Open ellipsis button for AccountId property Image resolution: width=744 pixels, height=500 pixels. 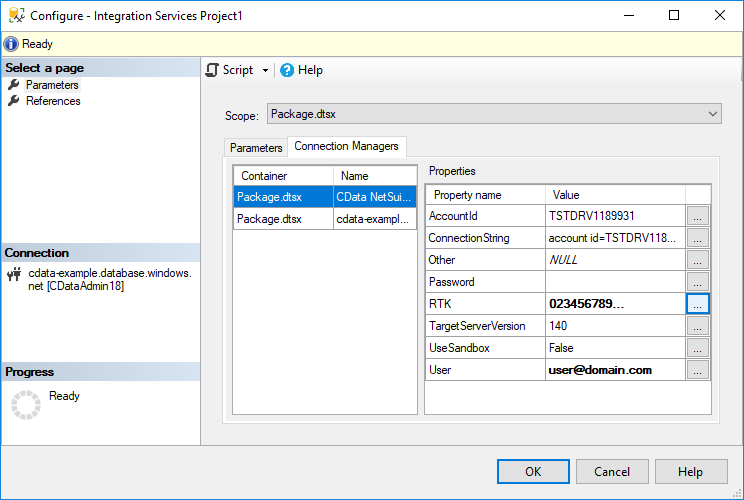coord(698,215)
